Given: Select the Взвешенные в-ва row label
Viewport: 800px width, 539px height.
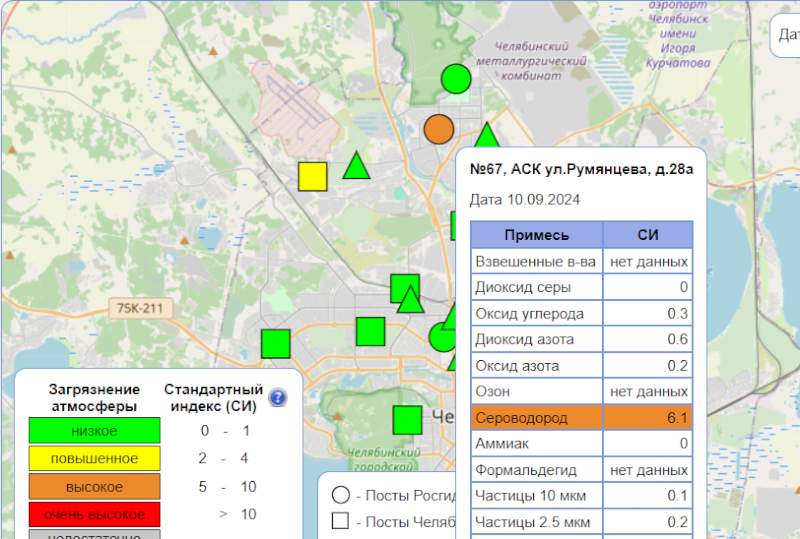Looking at the screenshot, I should tap(535, 262).
